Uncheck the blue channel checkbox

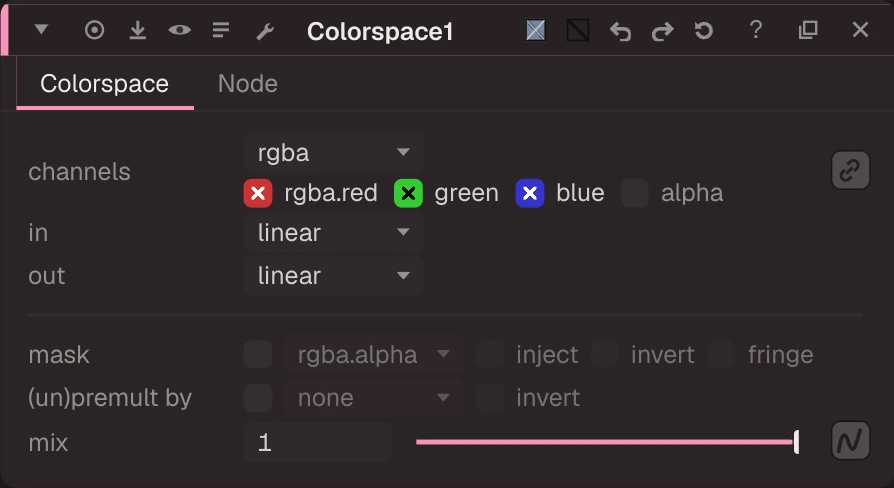530,193
